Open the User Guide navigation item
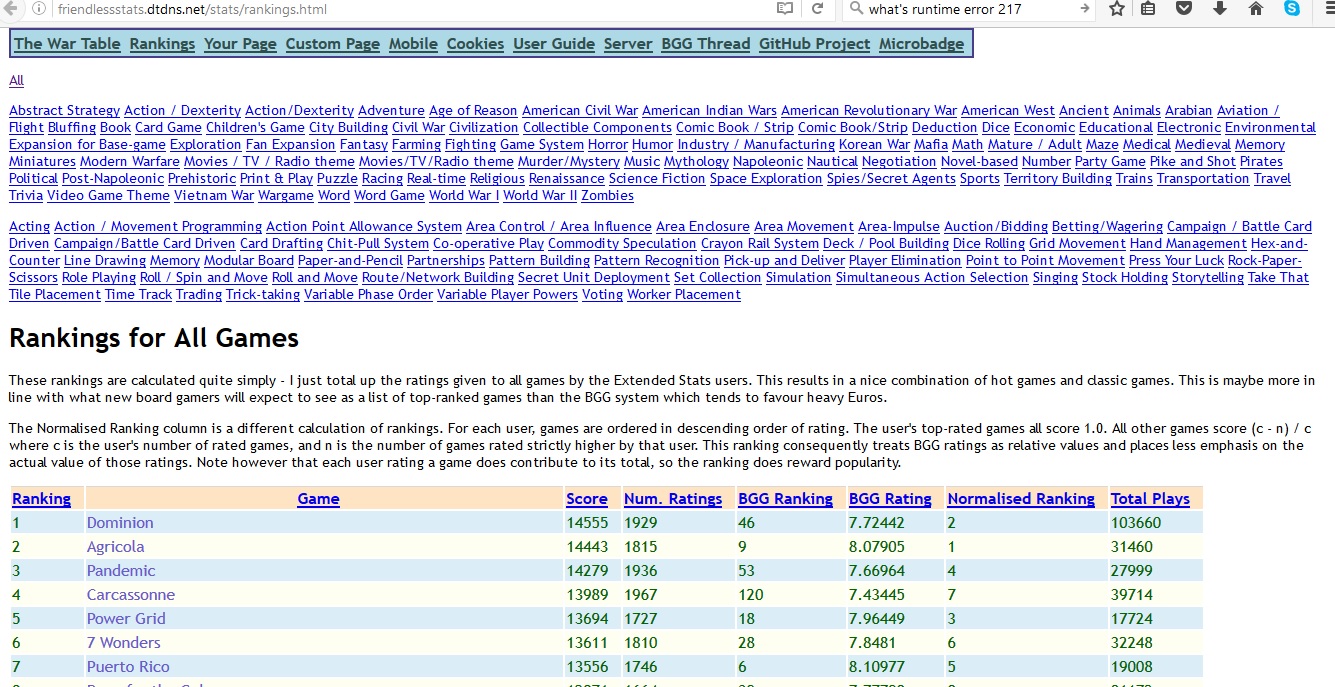 [553, 43]
